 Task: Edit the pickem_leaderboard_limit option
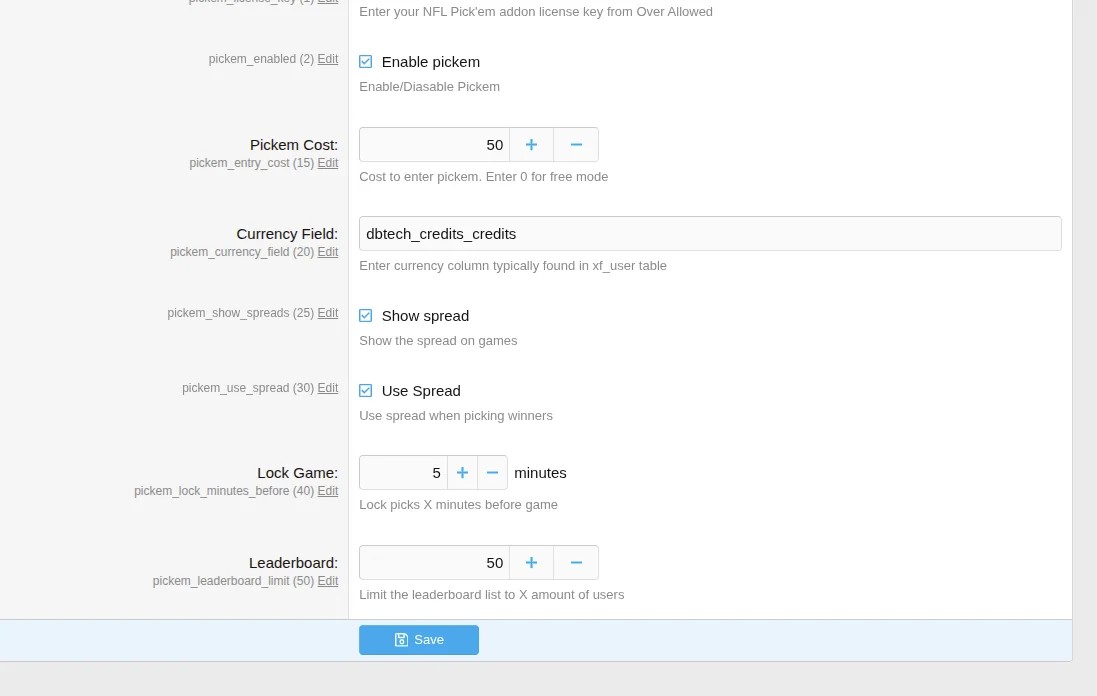click(x=328, y=581)
